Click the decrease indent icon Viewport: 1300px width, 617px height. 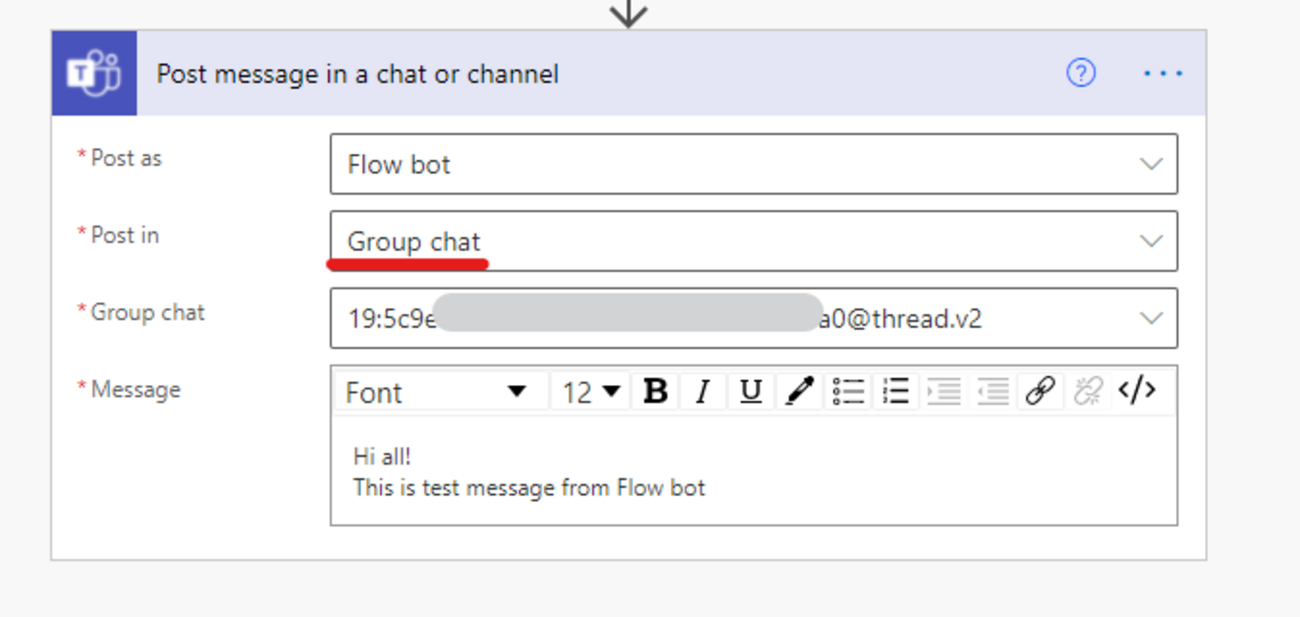[x=992, y=392]
